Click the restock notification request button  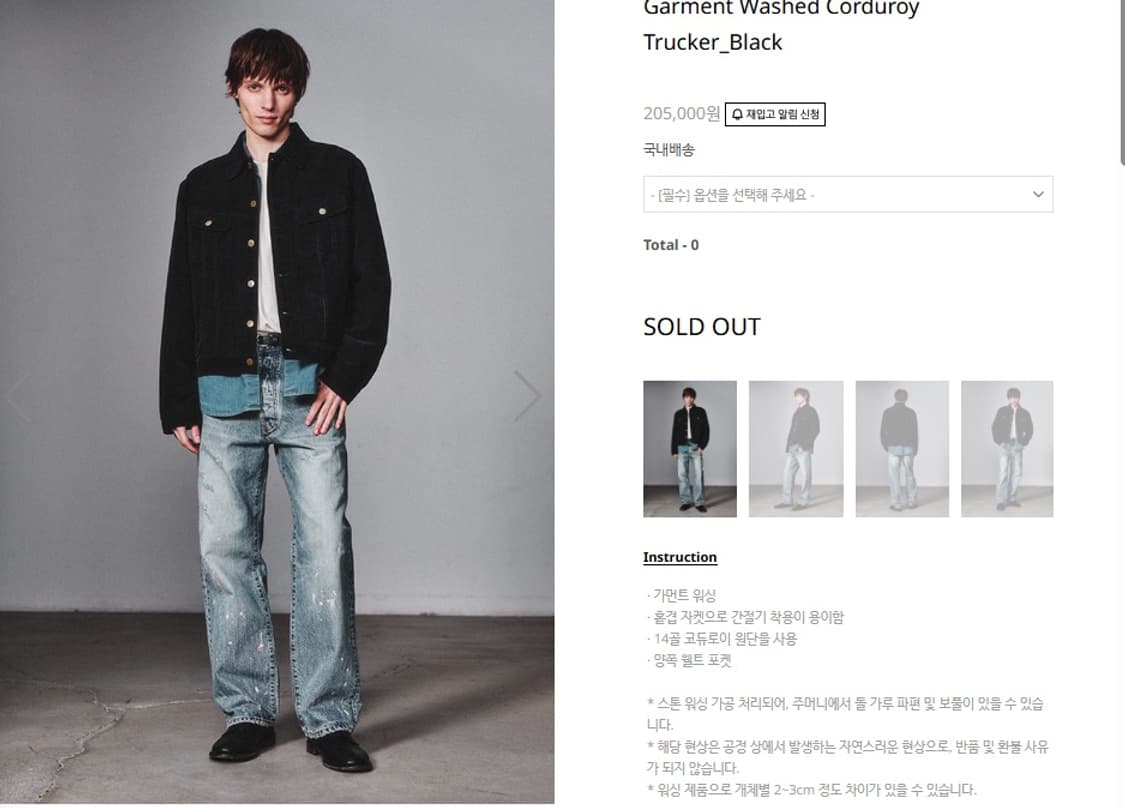pyautogui.click(x=775, y=114)
